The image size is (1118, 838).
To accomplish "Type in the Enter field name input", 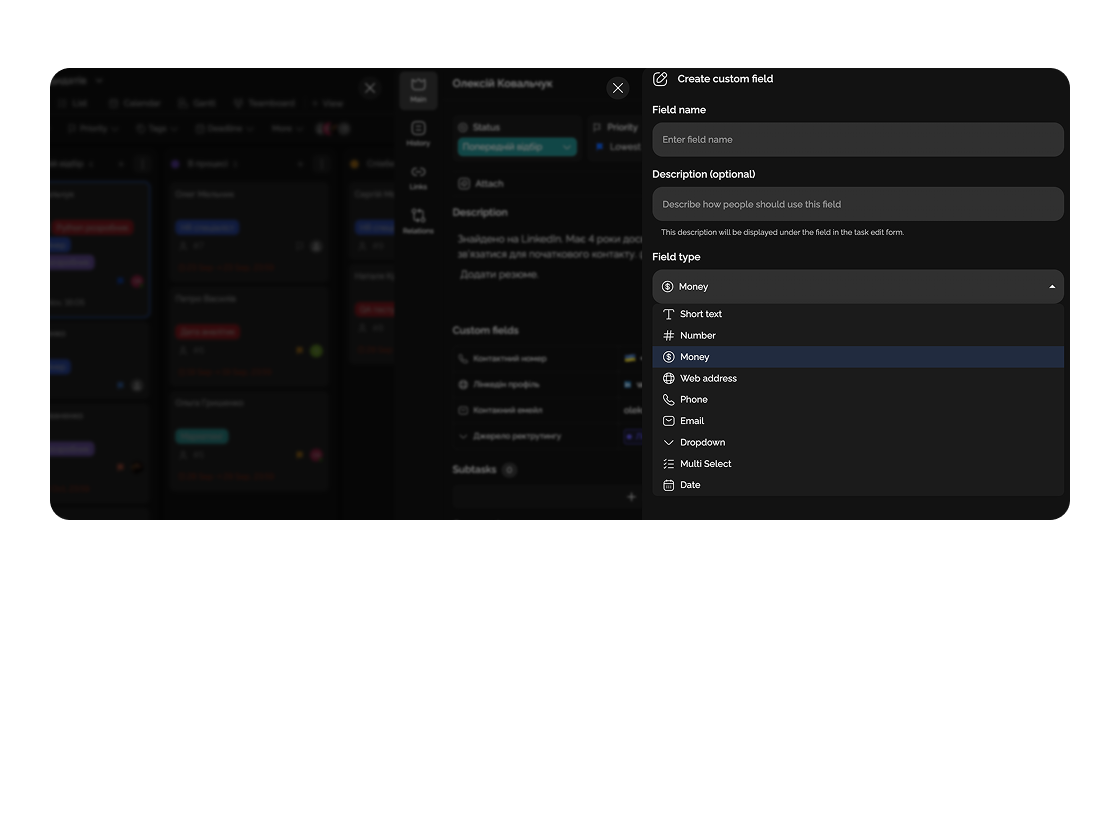I will click(857, 140).
